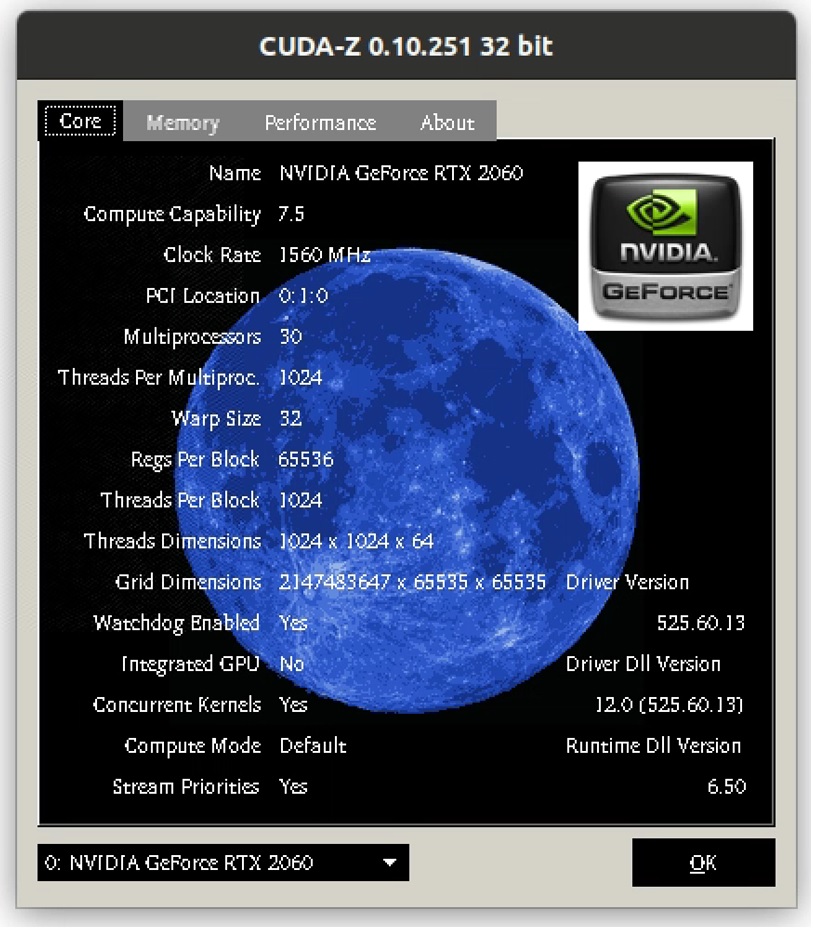This screenshot has height=929, width=813.
Task: Click the Watchdog Enabled value Yes
Action: click(293, 623)
